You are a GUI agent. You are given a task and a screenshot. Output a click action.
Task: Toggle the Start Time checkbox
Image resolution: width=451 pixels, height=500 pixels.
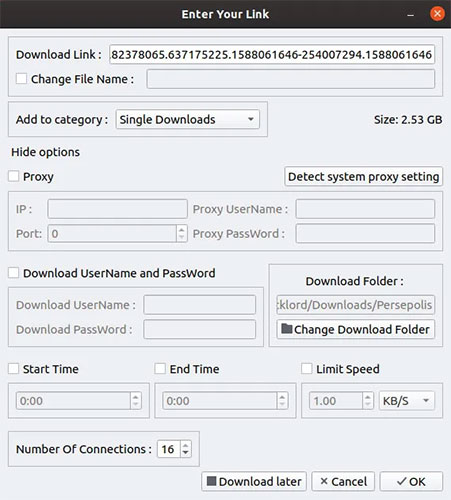[13, 369]
